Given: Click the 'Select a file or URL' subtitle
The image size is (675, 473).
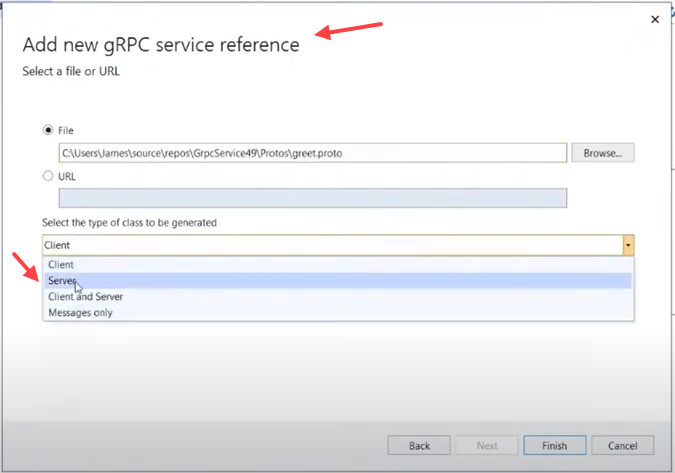Looking at the screenshot, I should click(71, 71).
